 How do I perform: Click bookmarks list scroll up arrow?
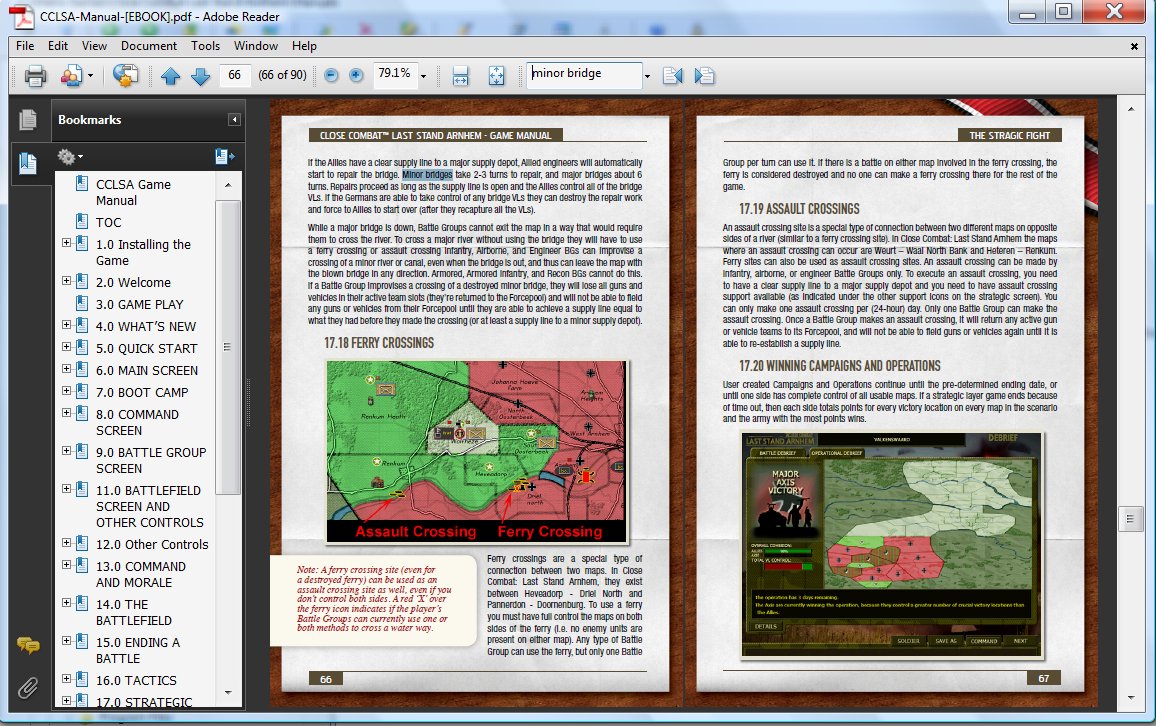point(228,185)
